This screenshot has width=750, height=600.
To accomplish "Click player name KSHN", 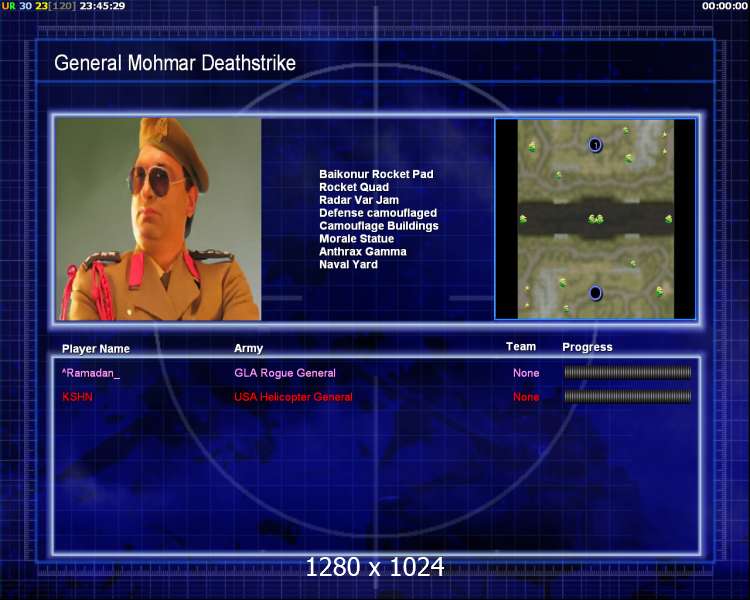I will (77, 397).
